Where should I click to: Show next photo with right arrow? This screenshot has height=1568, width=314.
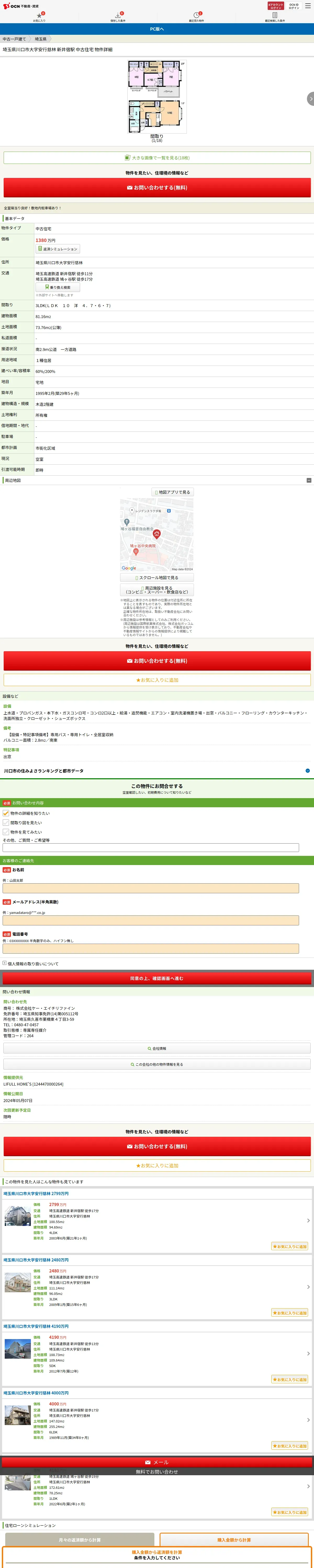(310, 99)
